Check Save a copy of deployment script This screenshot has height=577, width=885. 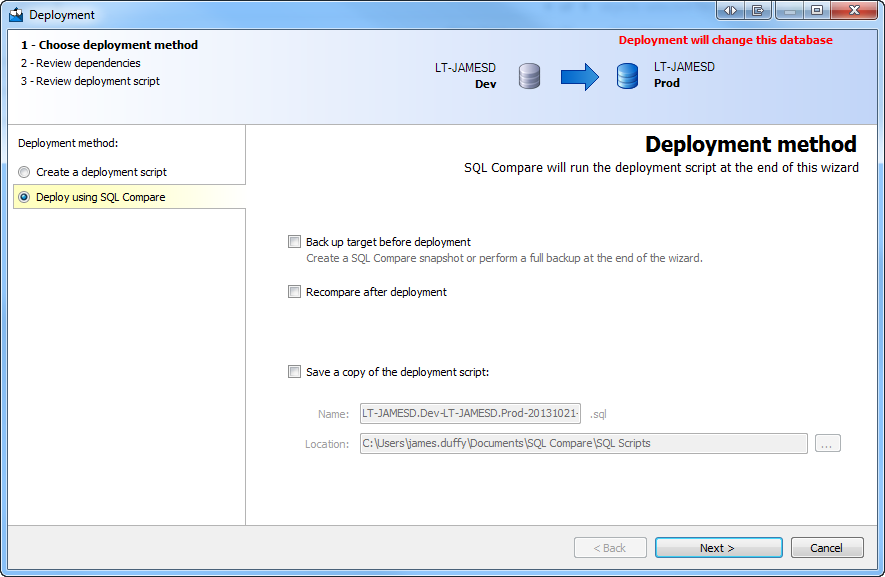tap(294, 372)
